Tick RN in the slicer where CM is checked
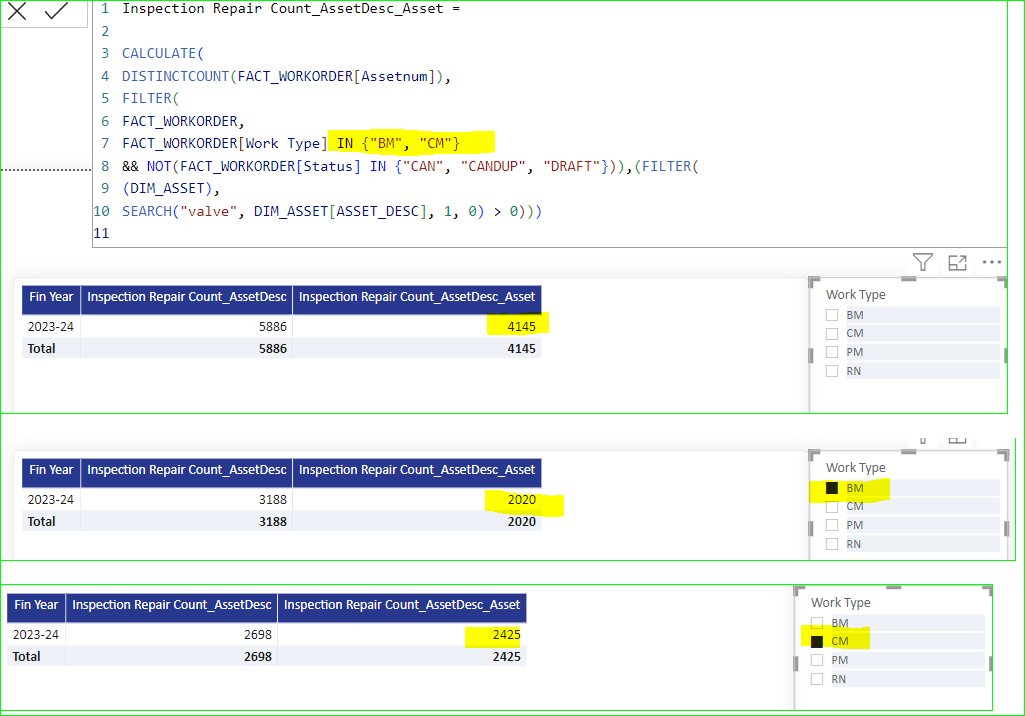Viewport: 1025px width, 716px height. click(816, 679)
